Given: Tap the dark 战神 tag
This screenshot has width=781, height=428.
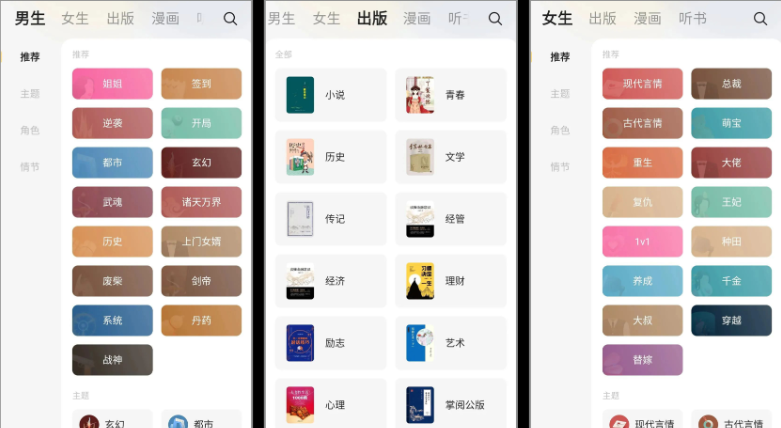Looking at the screenshot, I should pyautogui.click(x=113, y=360).
